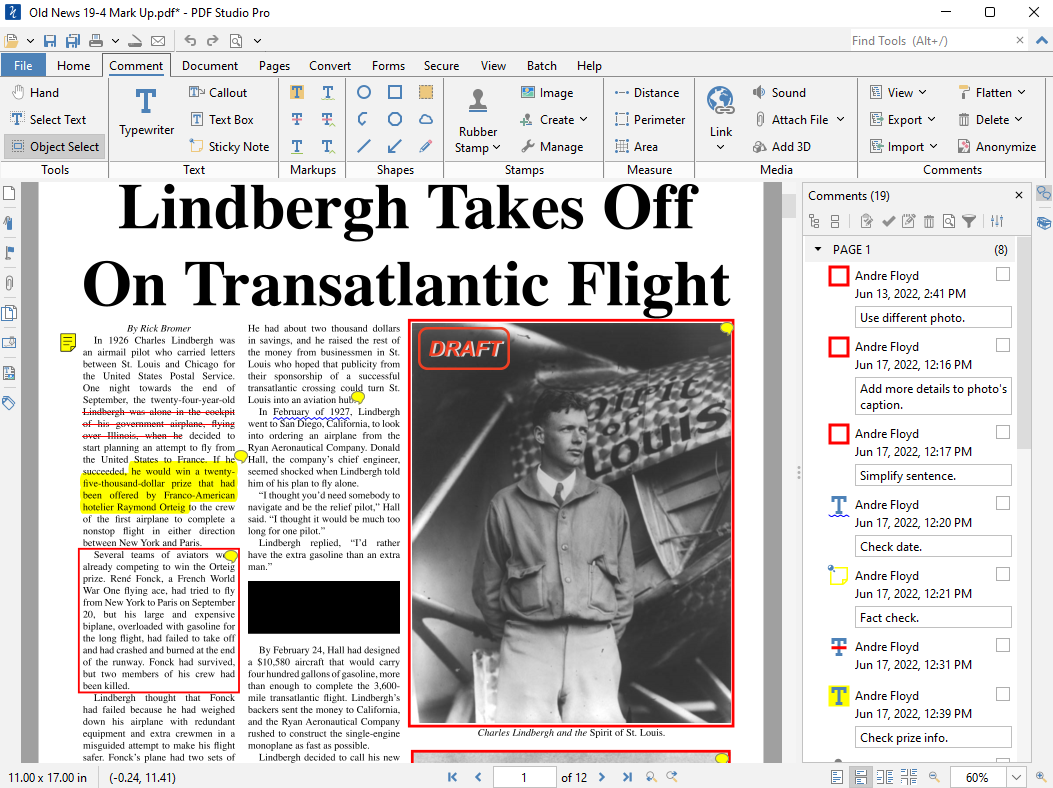
Task: Mark the 'Fact check' comment checkbox
Action: (x=1003, y=574)
